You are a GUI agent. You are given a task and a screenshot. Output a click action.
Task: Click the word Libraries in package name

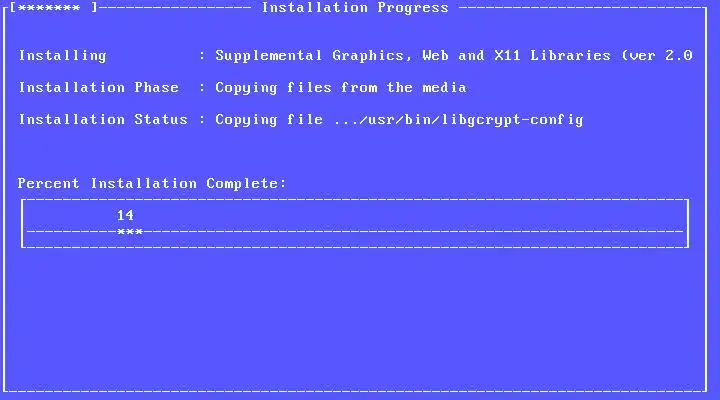click(571, 56)
